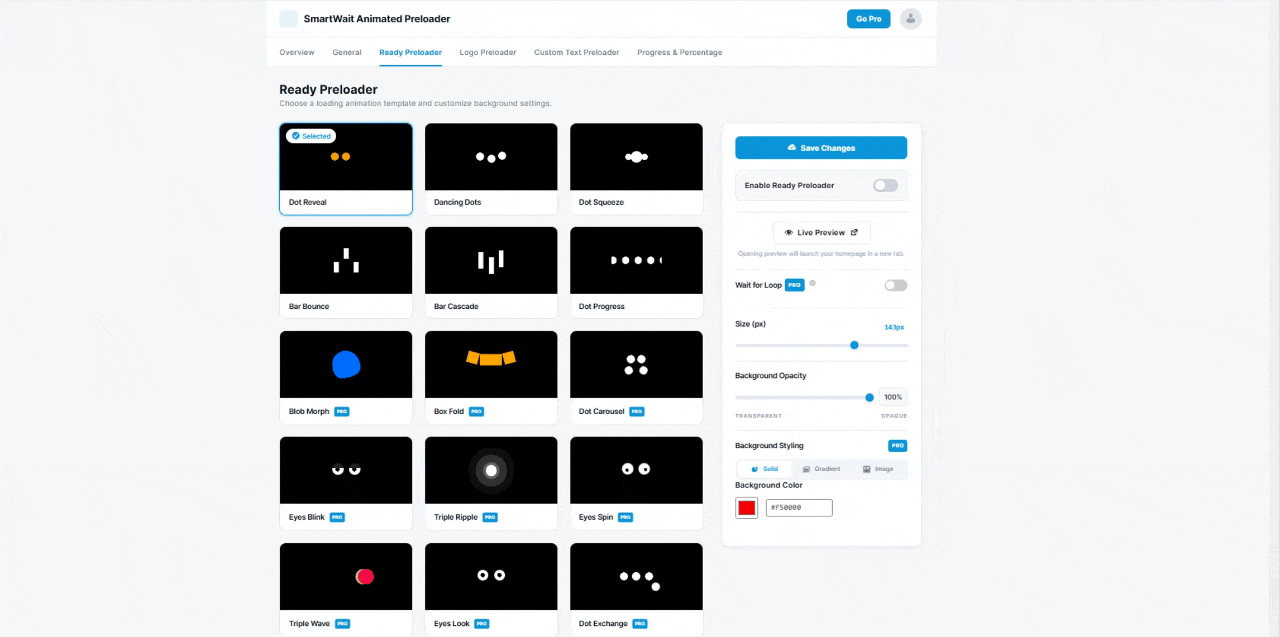This screenshot has width=1280, height=637.
Task: Click the Selected checkmark badge on Dot Reveal
Action: [310, 136]
